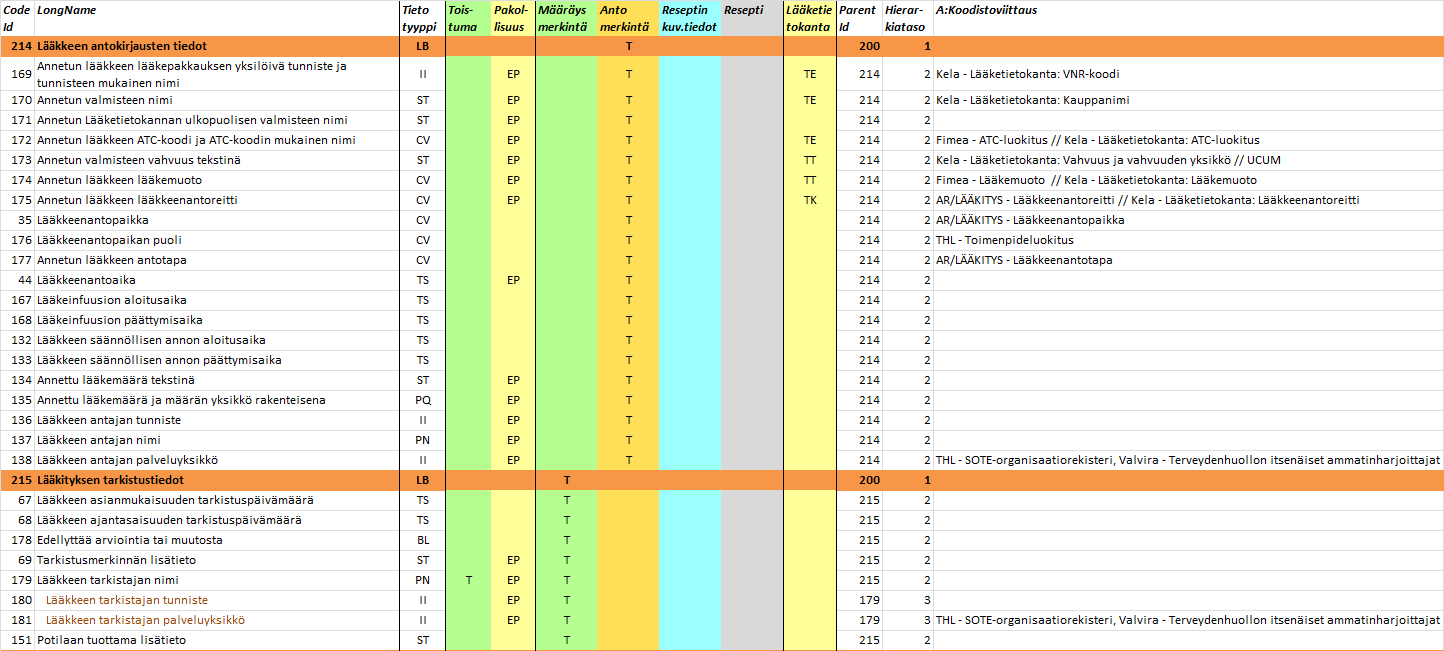Screen dimensions: 1444x651
Task: Select the yellow 'Pakollisuus' header cell
Action: tap(513, 18)
